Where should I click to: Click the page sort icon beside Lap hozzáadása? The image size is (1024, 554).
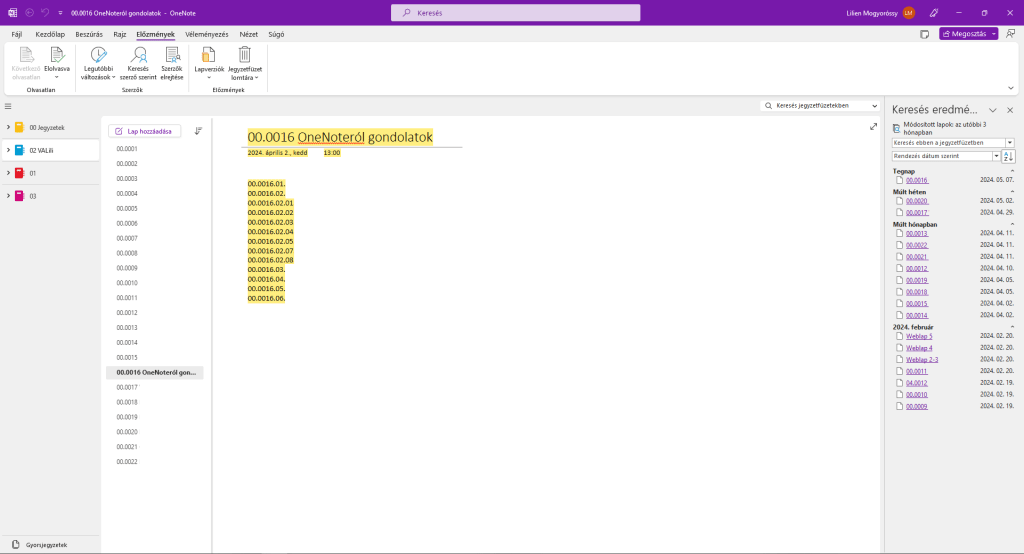198,131
